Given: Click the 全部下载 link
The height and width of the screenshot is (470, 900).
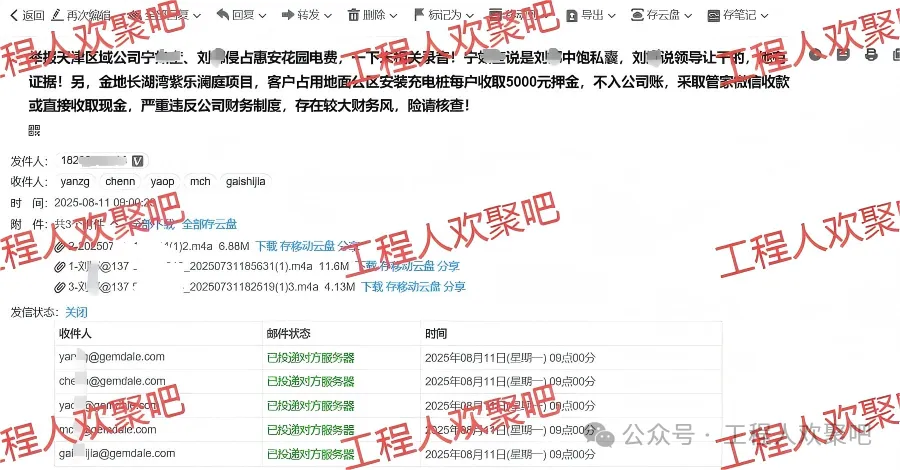Looking at the screenshot, I should click(x=153, y=224).
